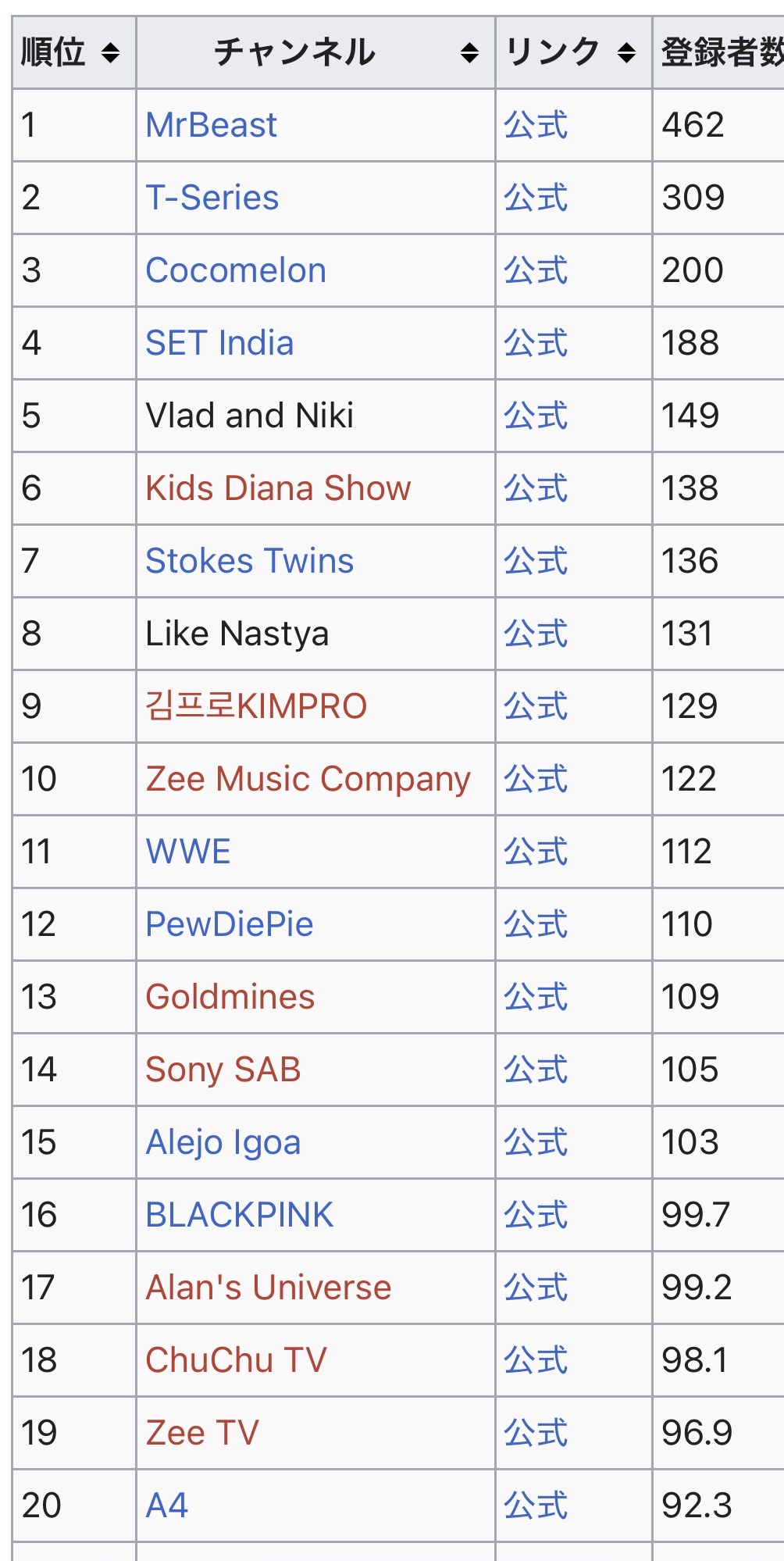The height and width of the screenshot is (1561, 784).
Task: Open 公式 link for Vlad and Niki
Action: pyautogui.click(x=536, y=416)
